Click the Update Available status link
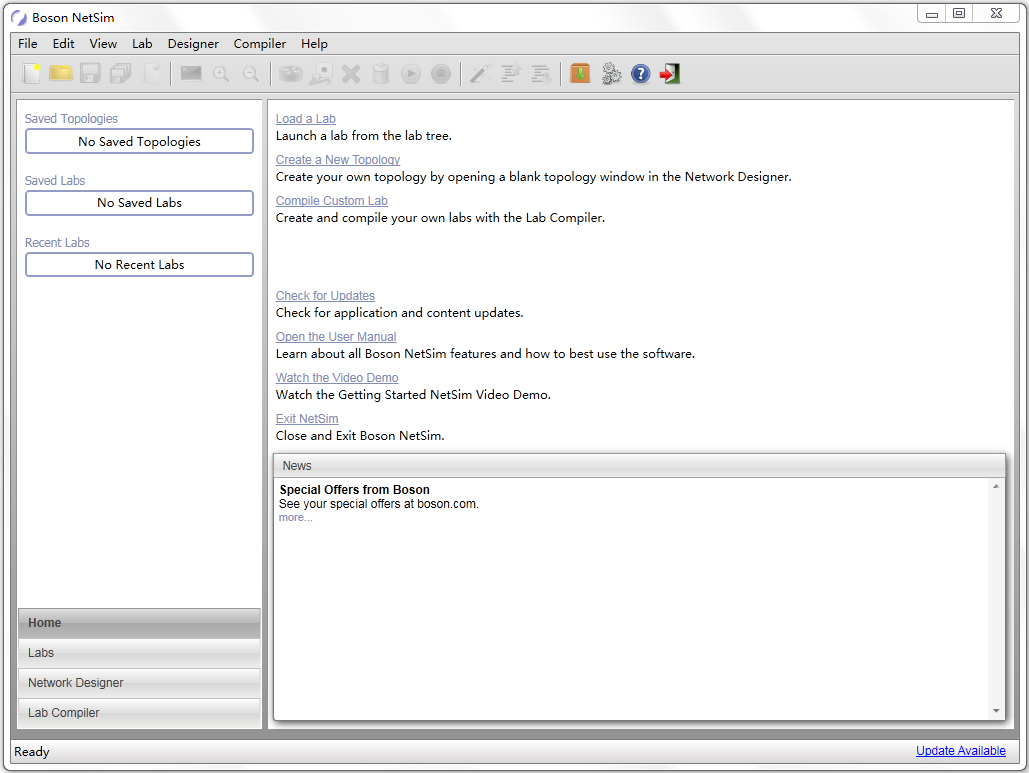 click(961, 751)
